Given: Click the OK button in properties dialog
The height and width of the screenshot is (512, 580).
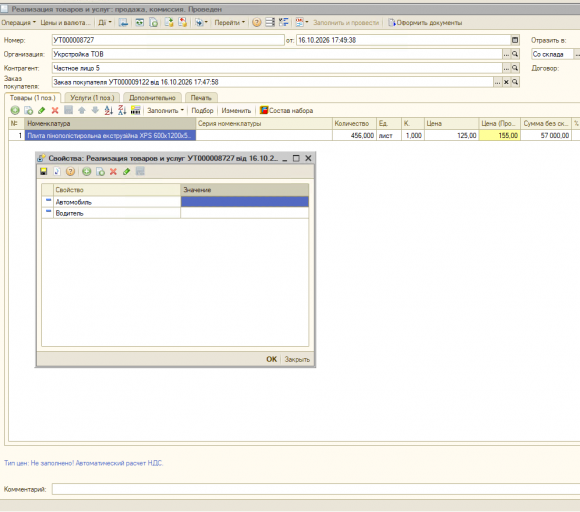Looking at the screenshot, I should point(272,359).
